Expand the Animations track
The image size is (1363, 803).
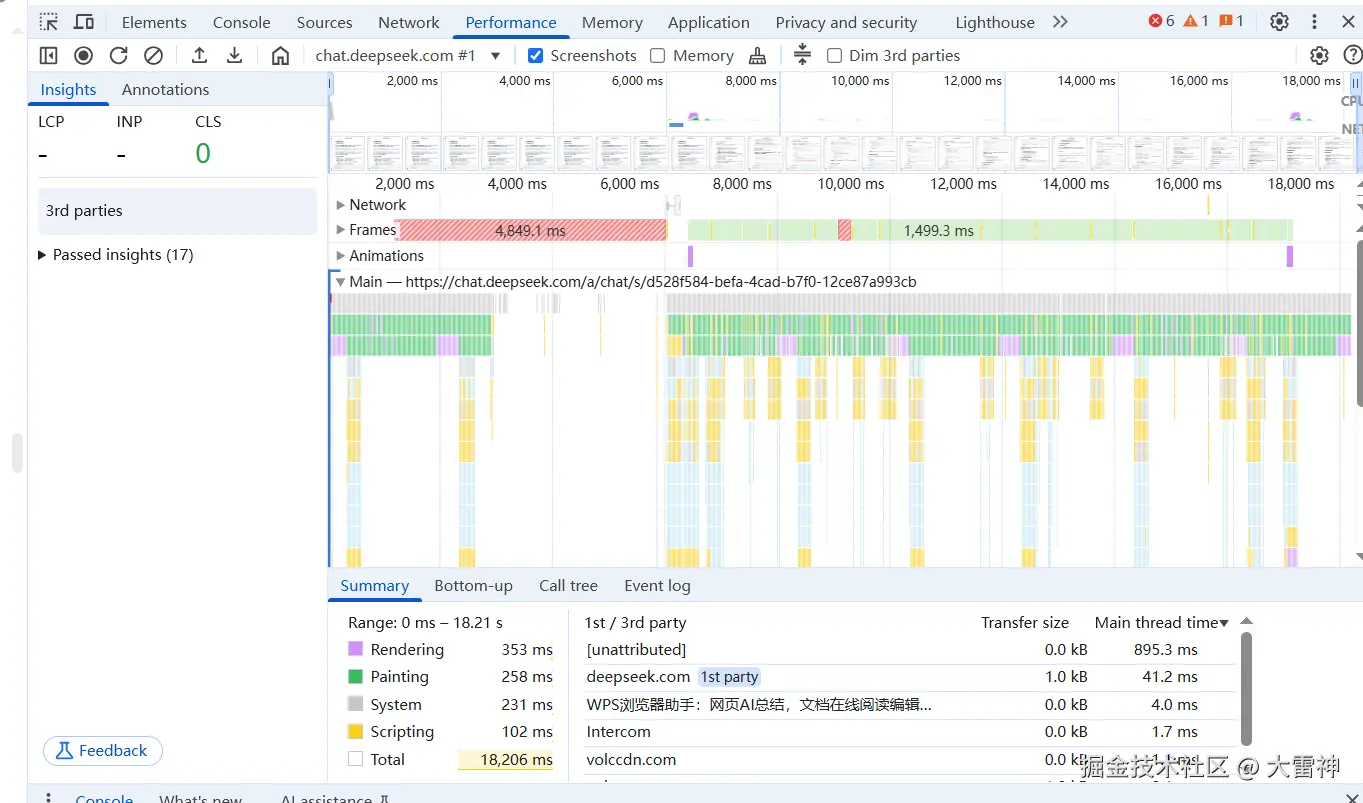pyautogui.click(x=341, y=256)
